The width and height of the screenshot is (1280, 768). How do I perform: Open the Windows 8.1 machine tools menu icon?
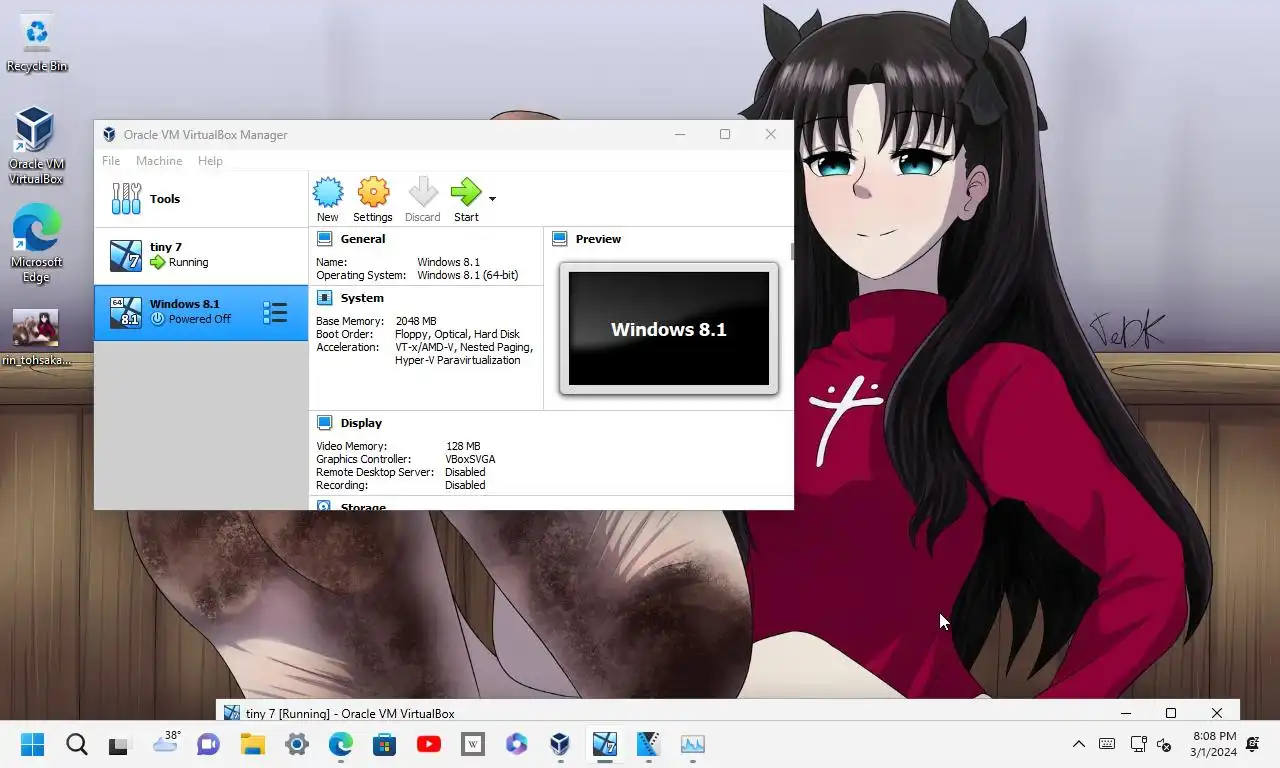point(275,313)
